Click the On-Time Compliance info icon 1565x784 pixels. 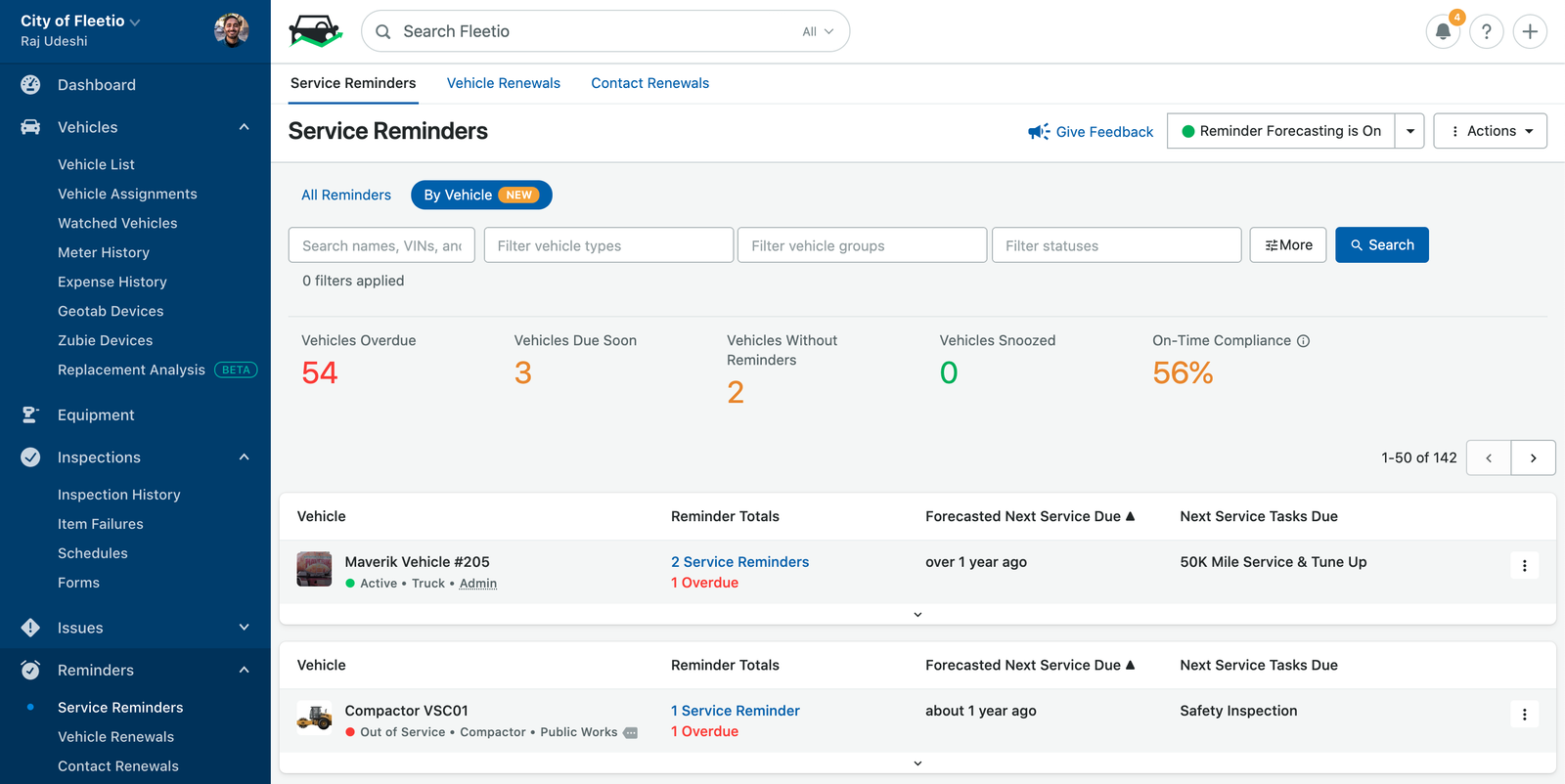(1303, 341)
